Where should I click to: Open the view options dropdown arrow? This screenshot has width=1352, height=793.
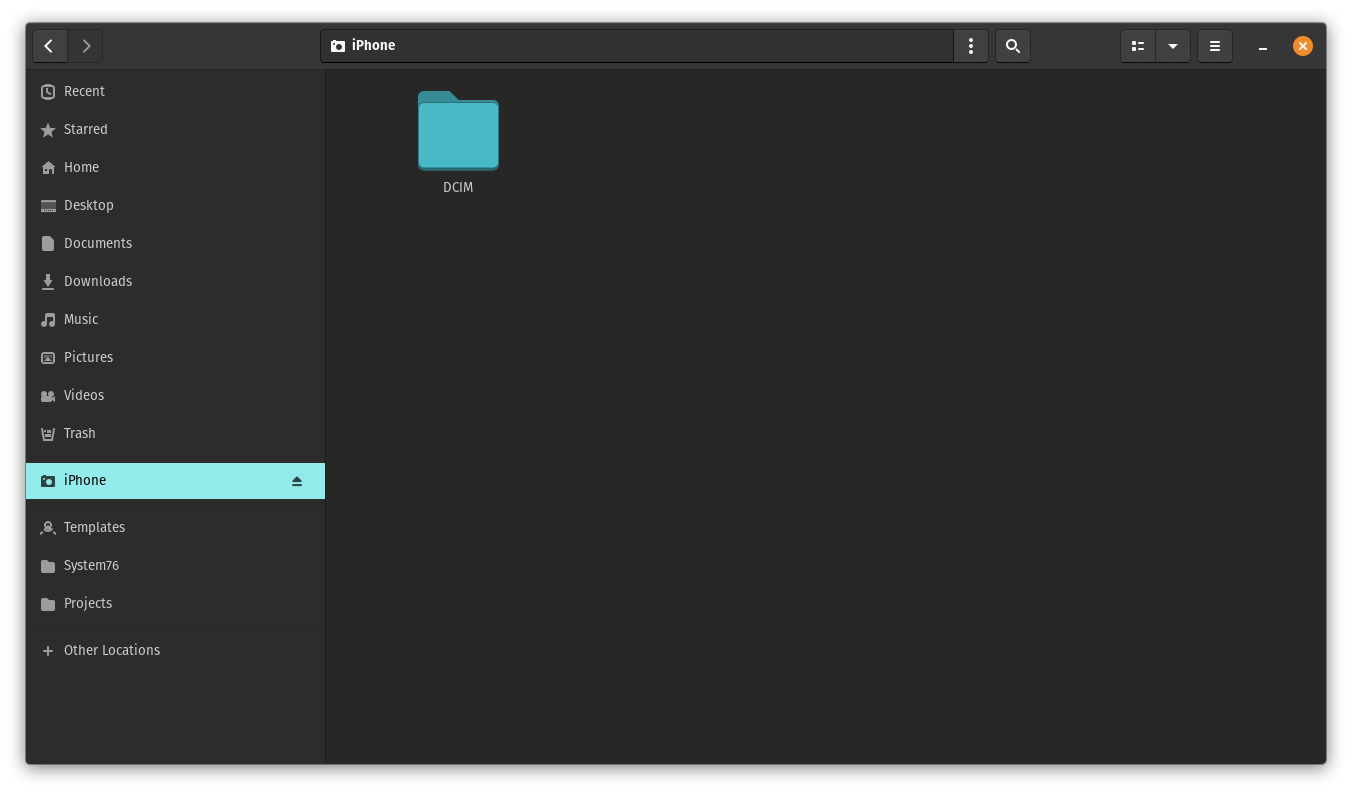click(1172, 45)
